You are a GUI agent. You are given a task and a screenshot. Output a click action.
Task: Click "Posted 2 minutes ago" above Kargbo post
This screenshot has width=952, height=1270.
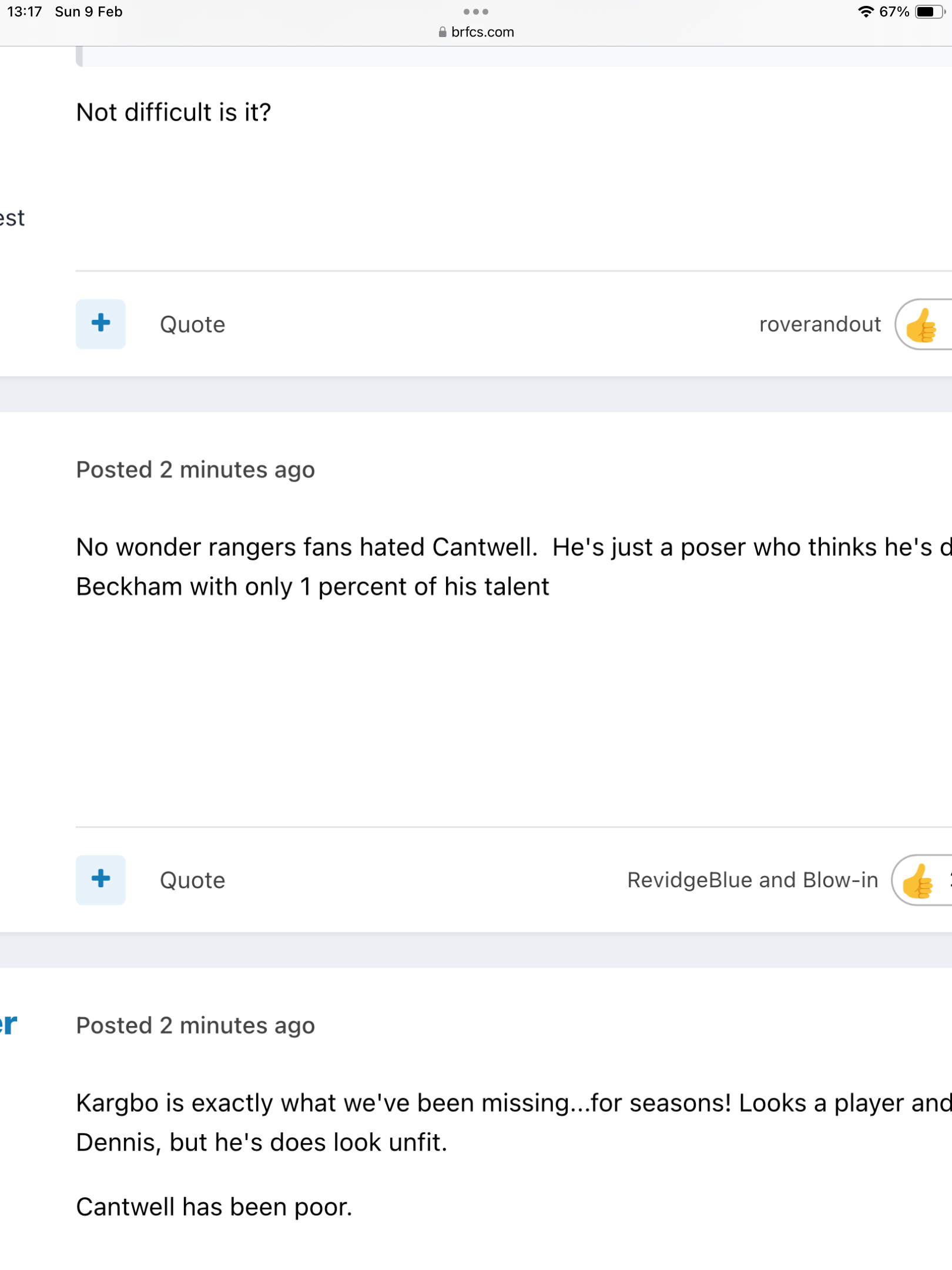196,1025
